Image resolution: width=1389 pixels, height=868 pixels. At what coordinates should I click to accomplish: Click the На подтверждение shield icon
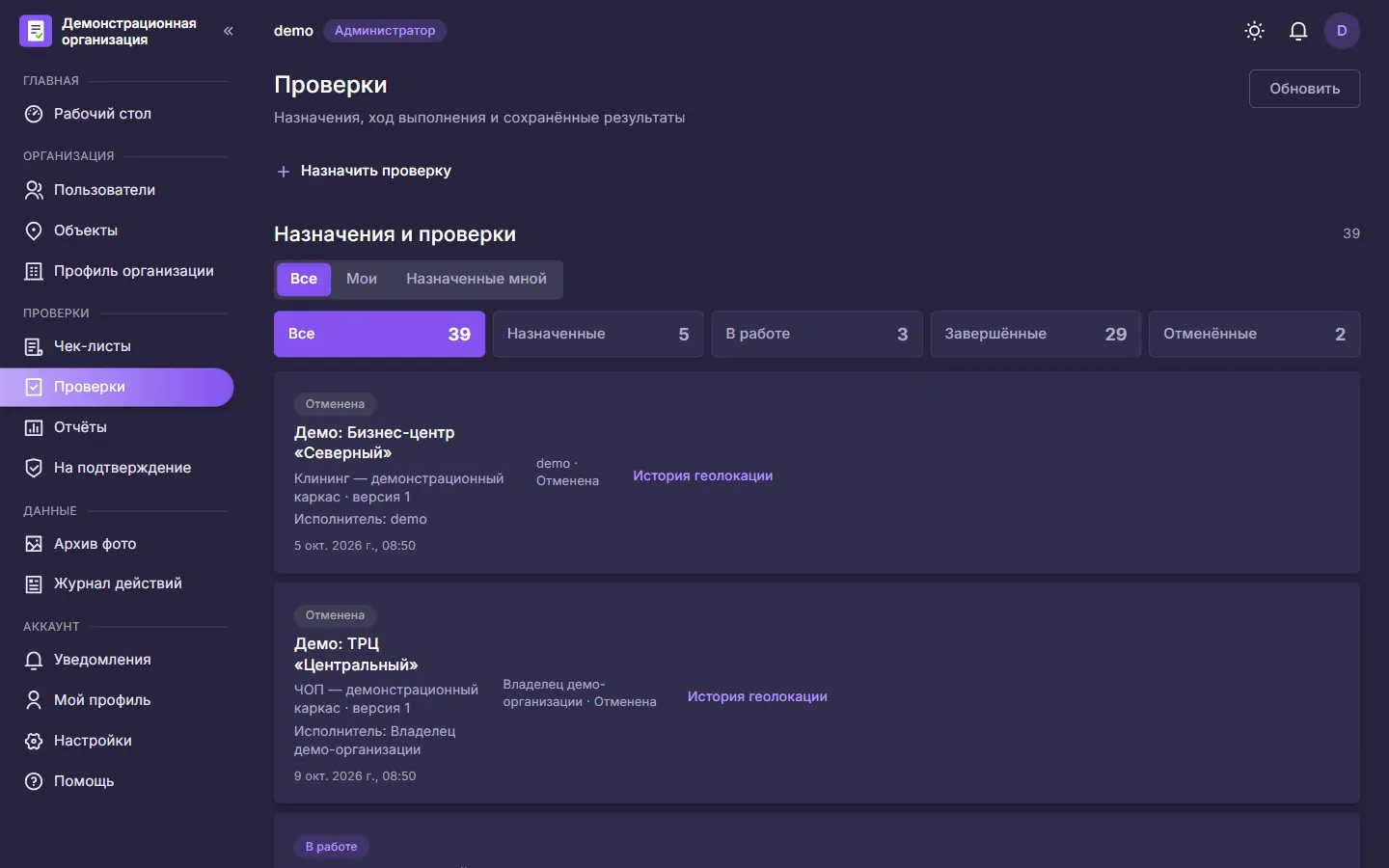[x=34, y=468]
